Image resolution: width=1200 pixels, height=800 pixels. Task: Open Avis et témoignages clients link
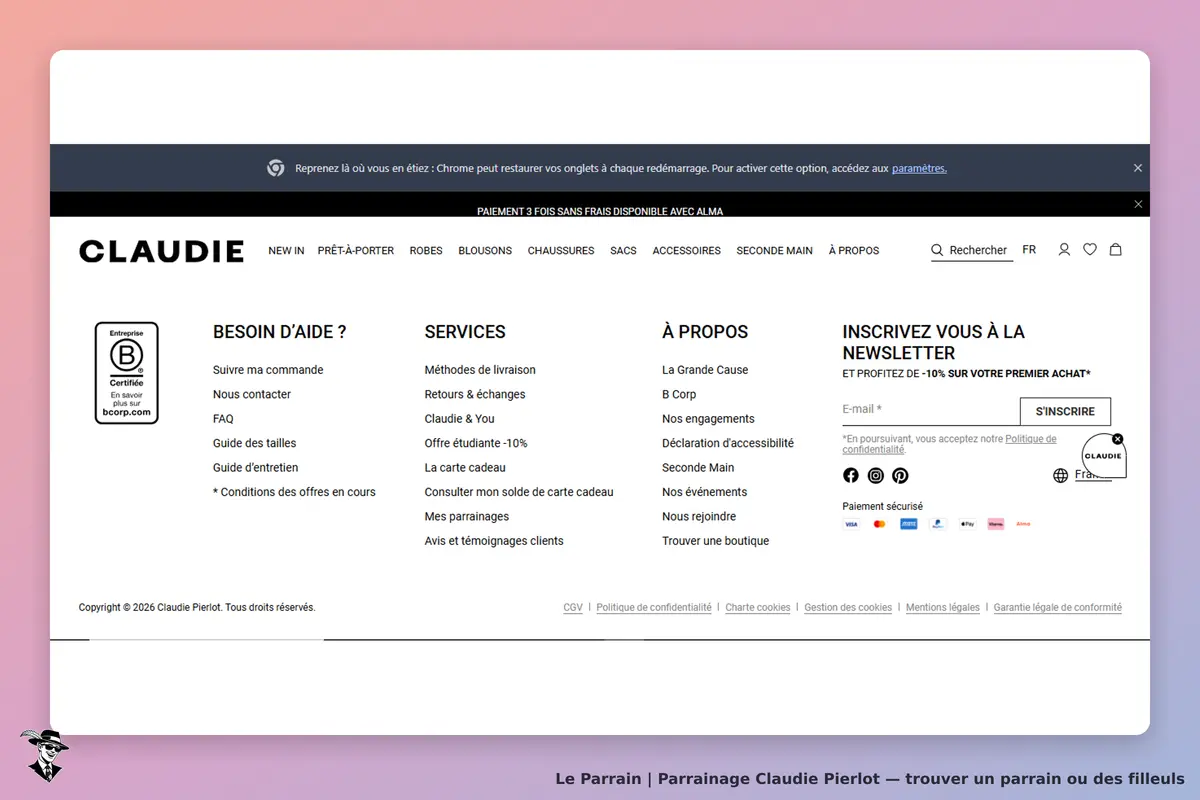tap(494, 541)
